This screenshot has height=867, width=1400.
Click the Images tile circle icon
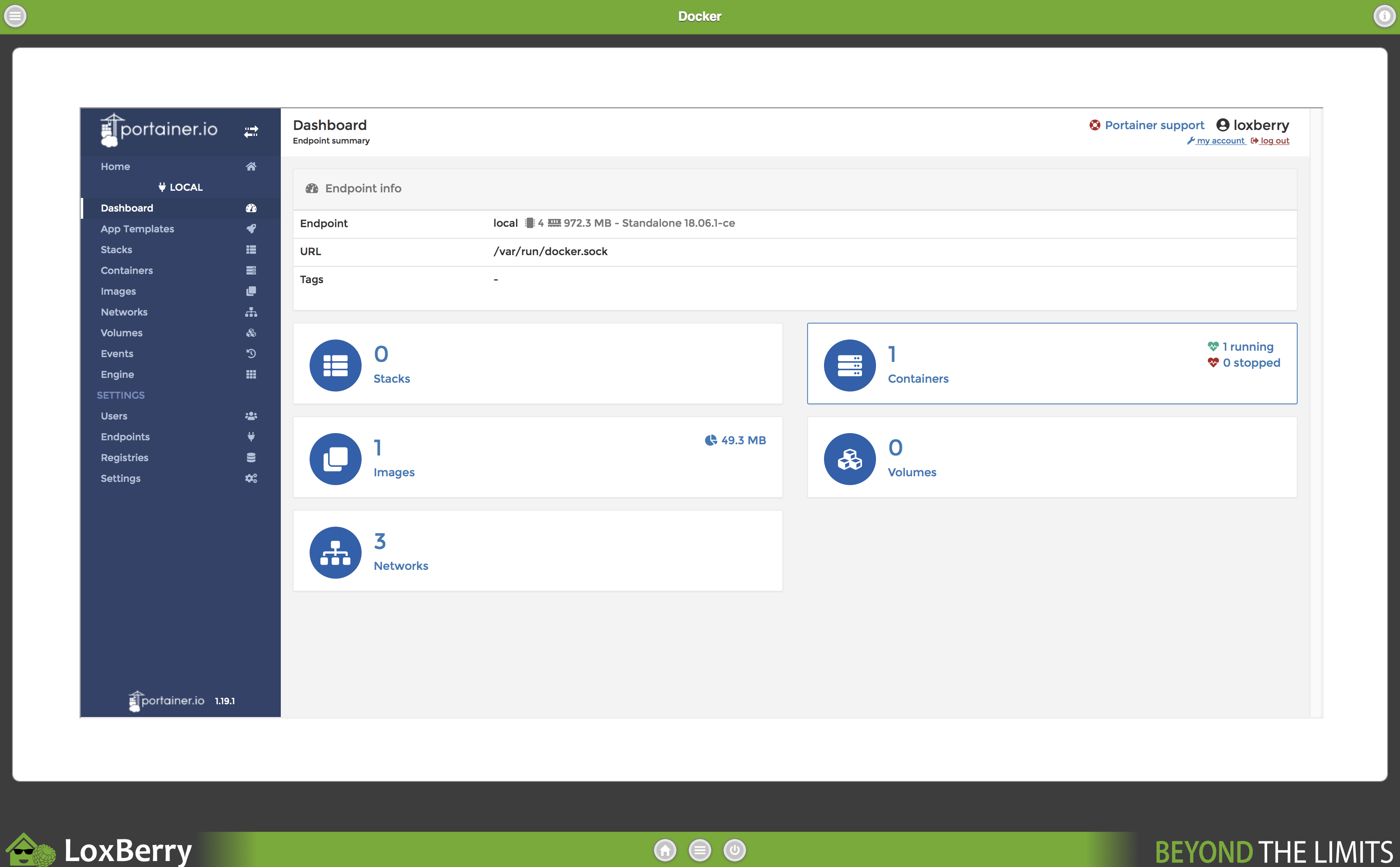coord(335,459)
